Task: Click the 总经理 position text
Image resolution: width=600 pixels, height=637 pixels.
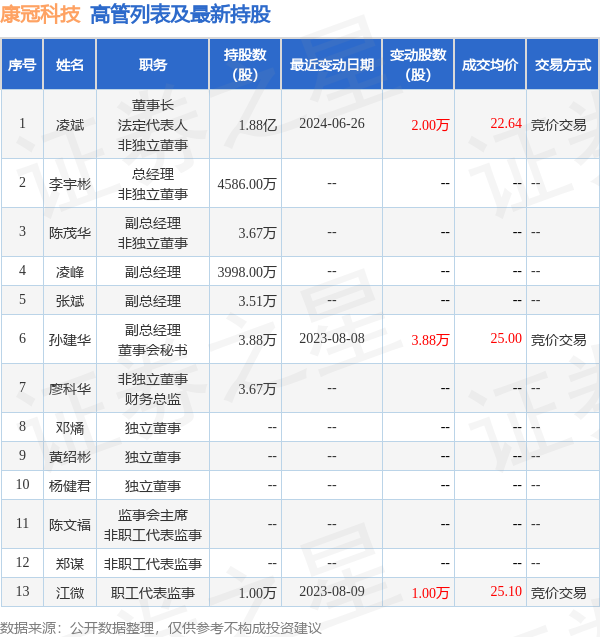Action: (153, 174)
